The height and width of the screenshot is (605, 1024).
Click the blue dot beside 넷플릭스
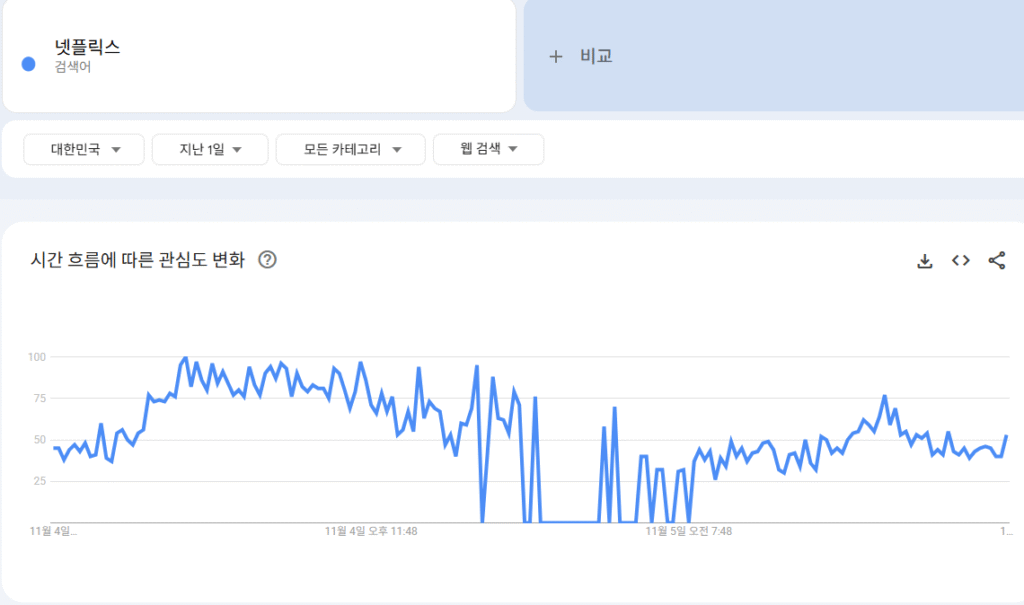(x=29, y=64)
